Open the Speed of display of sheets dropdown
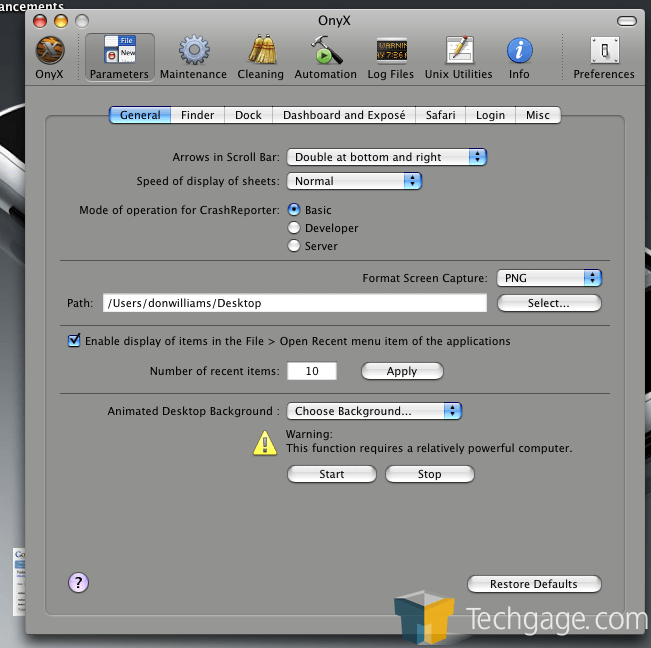651x648 pixels. [354, 181]
